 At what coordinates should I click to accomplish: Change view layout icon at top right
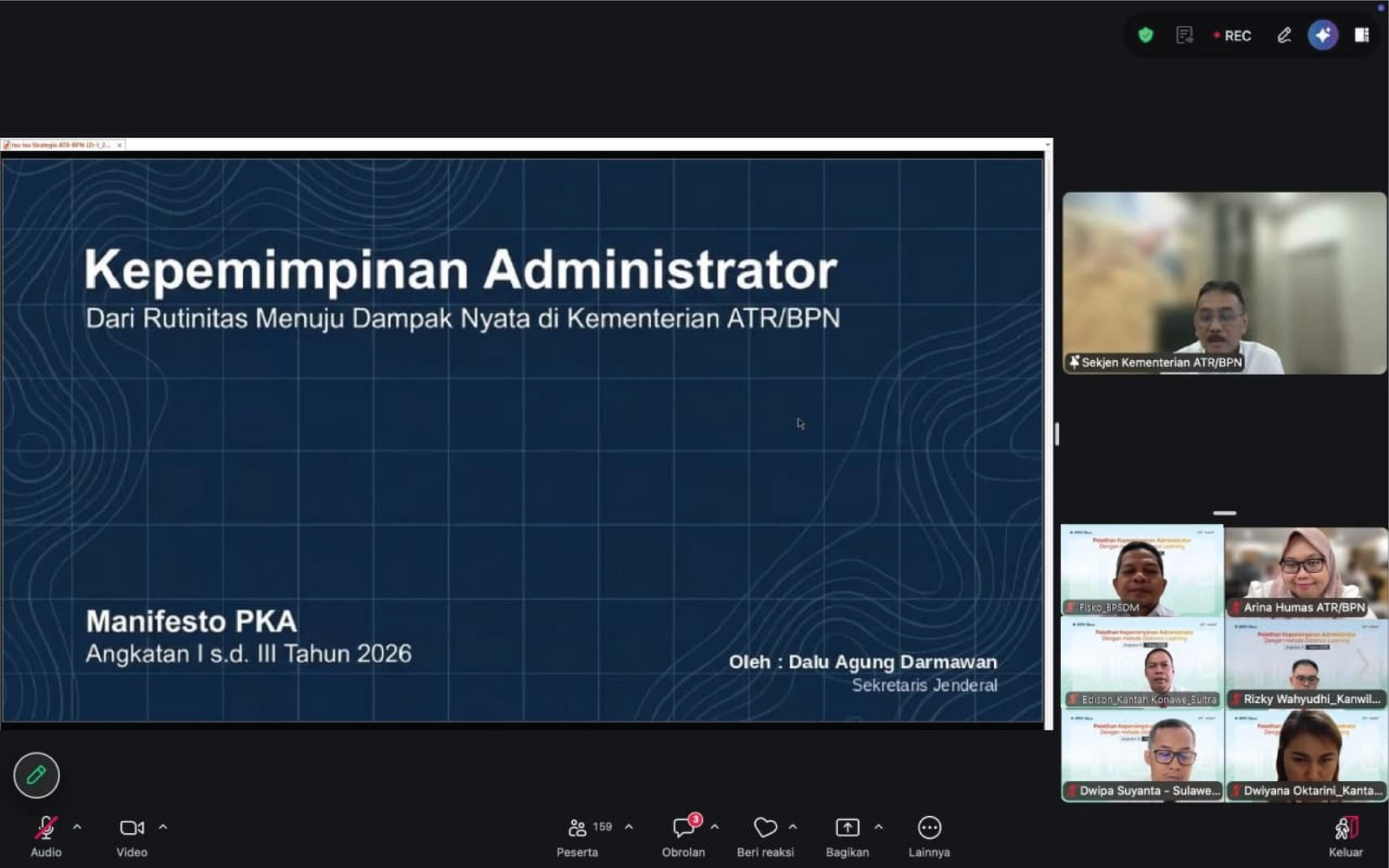click(x=1362, y=36)
